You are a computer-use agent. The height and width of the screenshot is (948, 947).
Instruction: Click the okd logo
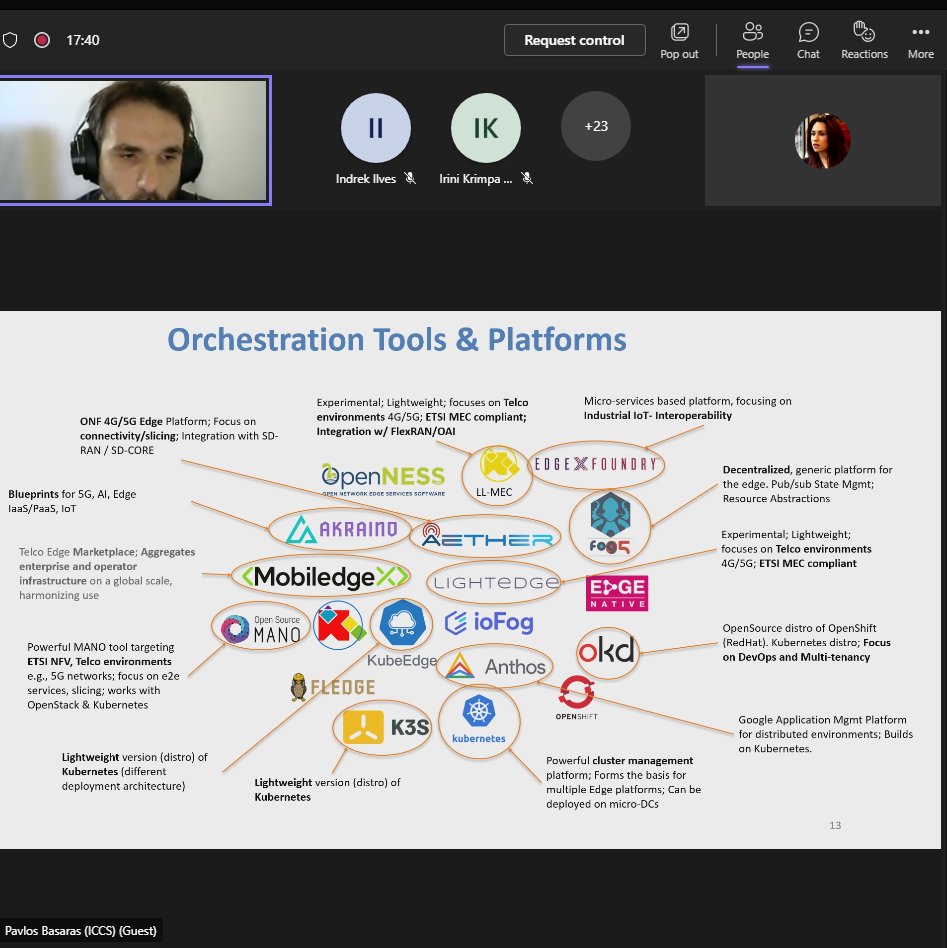(607, 652)
